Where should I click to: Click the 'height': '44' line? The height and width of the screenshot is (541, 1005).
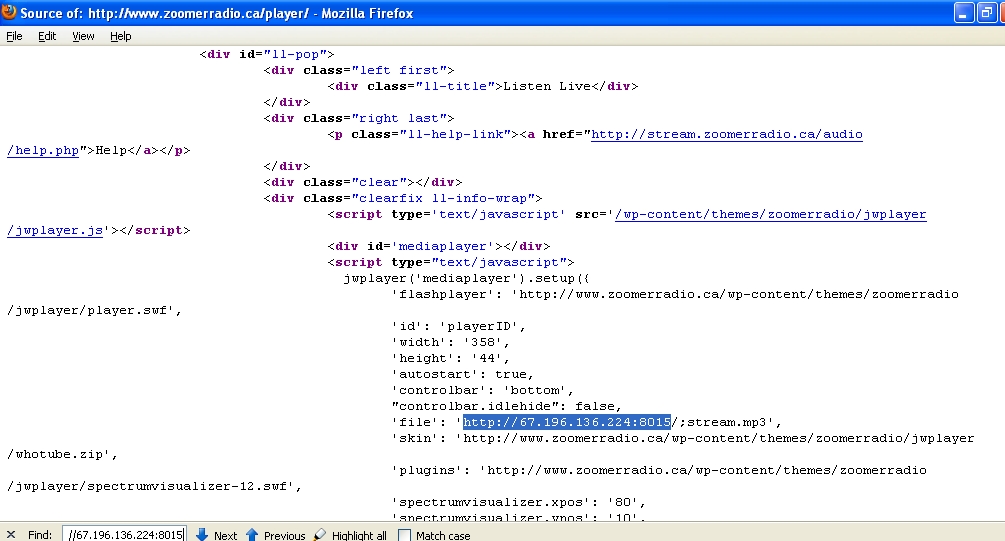pyautogui.click(x=451, y=358)
